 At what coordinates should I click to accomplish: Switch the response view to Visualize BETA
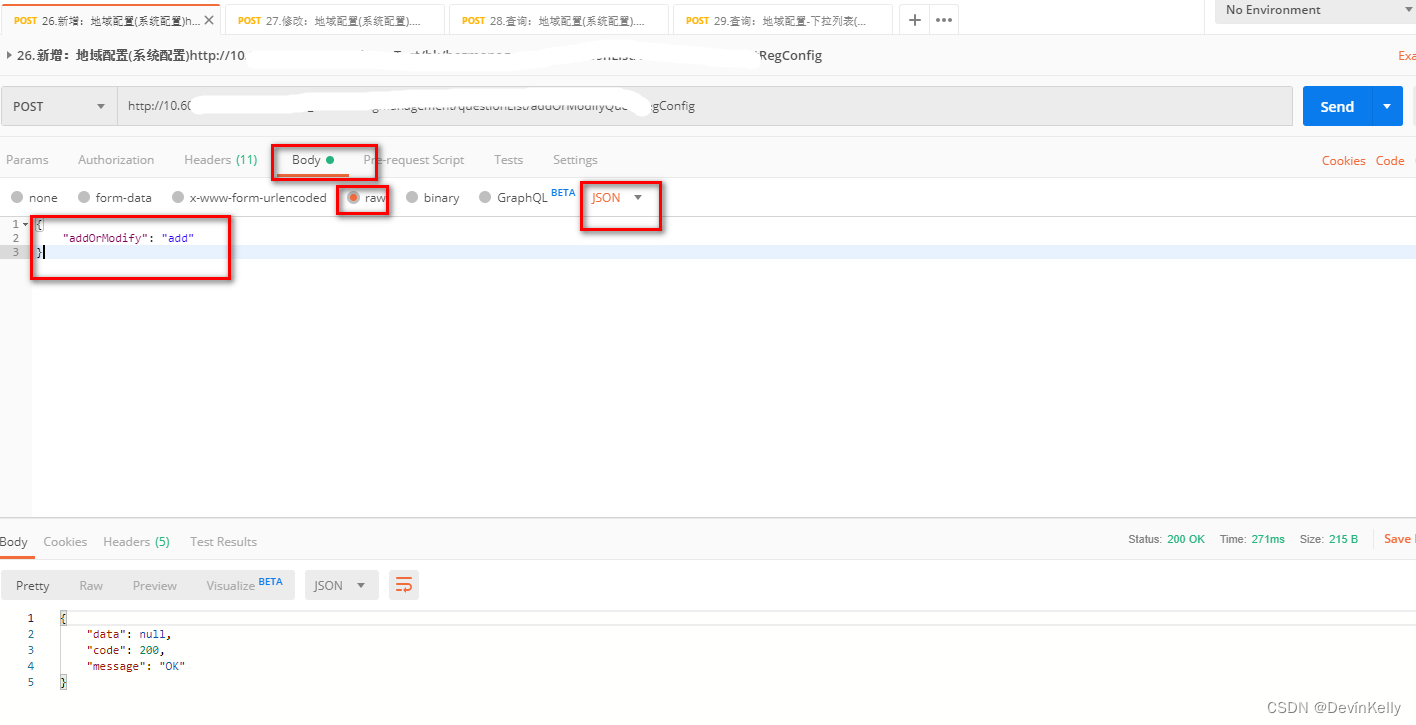tap(244, 585)
